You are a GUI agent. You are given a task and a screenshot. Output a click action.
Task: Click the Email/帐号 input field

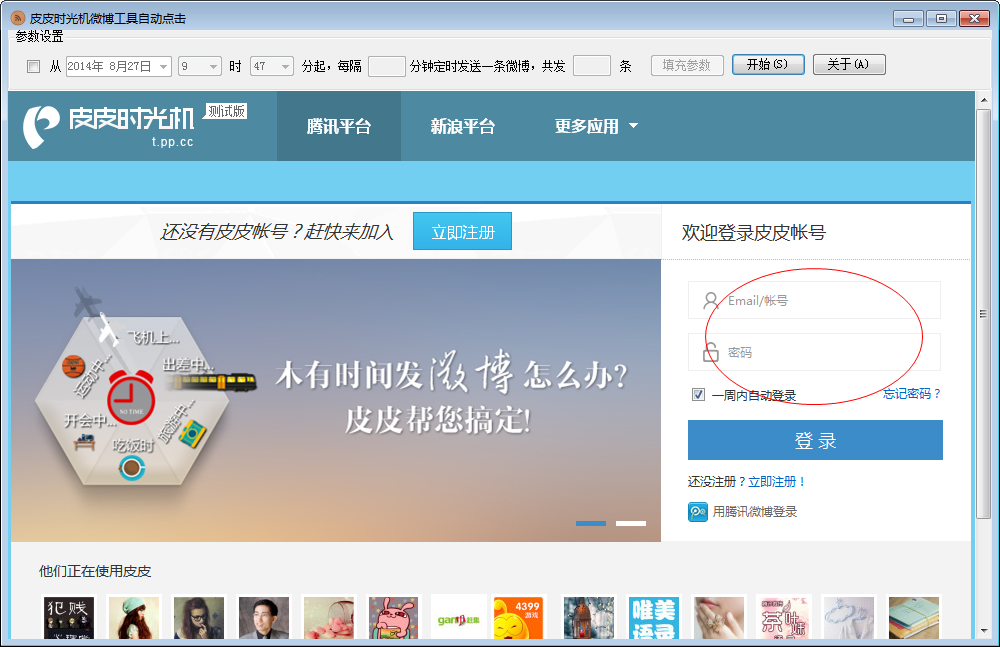[x=814, y=300]
